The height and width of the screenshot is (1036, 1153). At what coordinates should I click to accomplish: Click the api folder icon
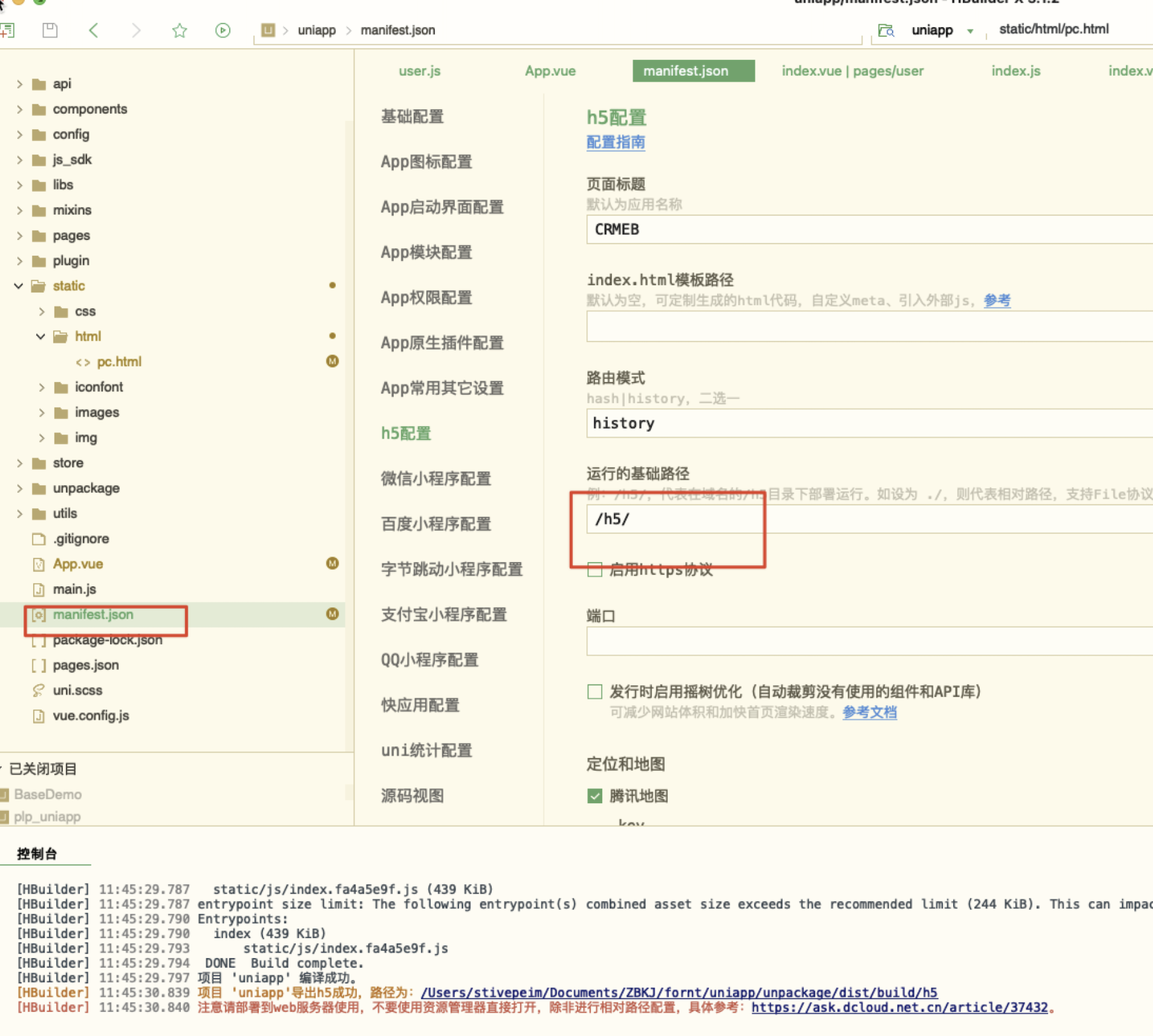39,84
